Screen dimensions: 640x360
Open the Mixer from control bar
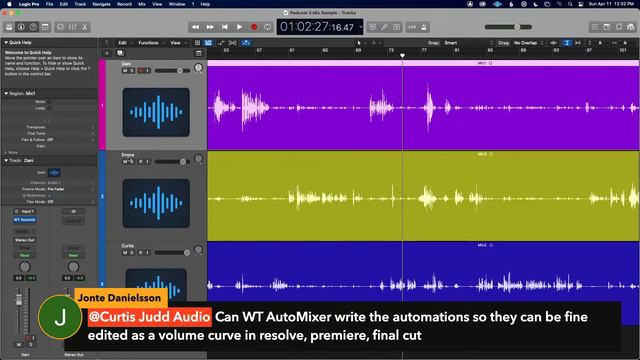pos(73,27)
